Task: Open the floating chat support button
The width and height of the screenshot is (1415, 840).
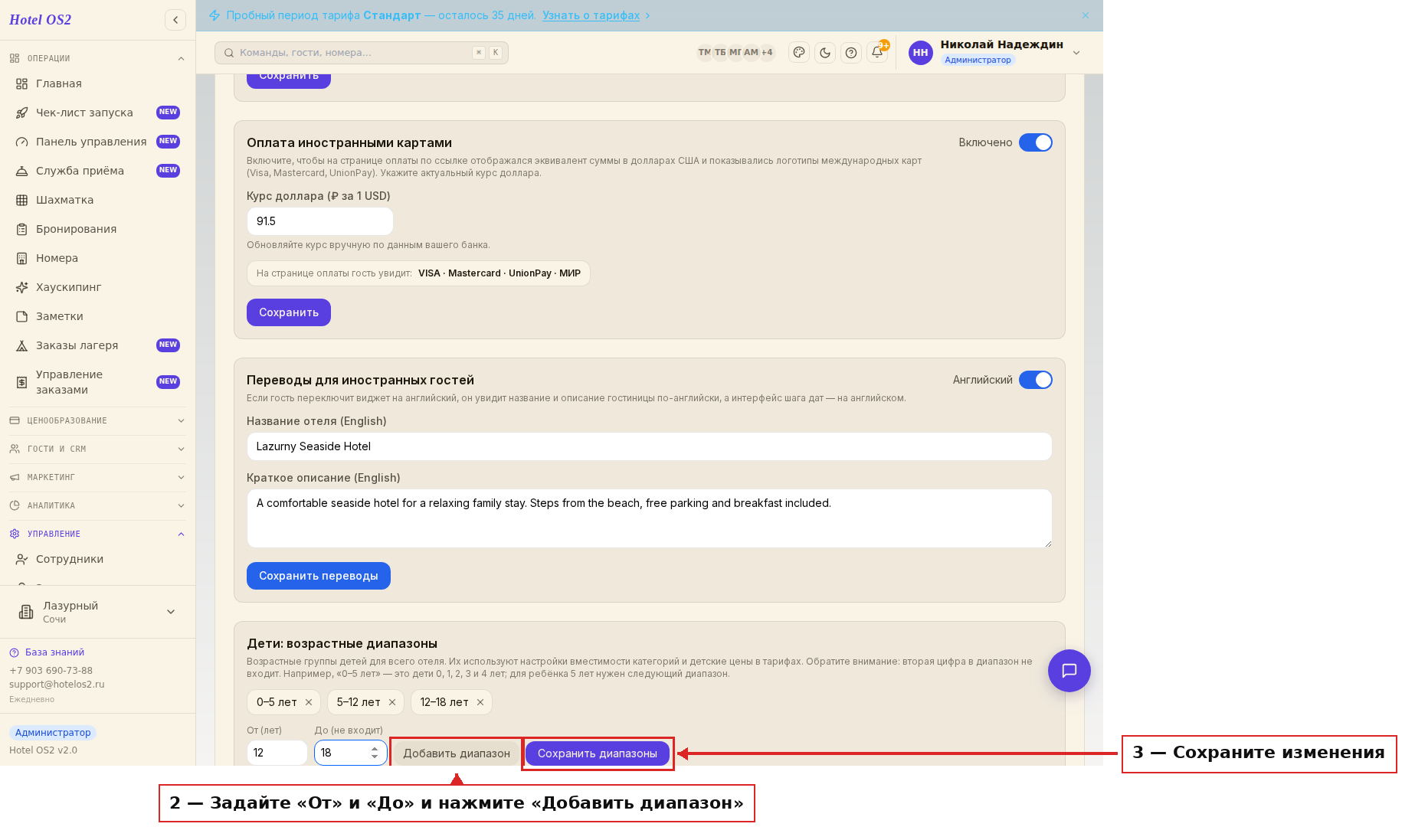Action: pos(1069,671)
